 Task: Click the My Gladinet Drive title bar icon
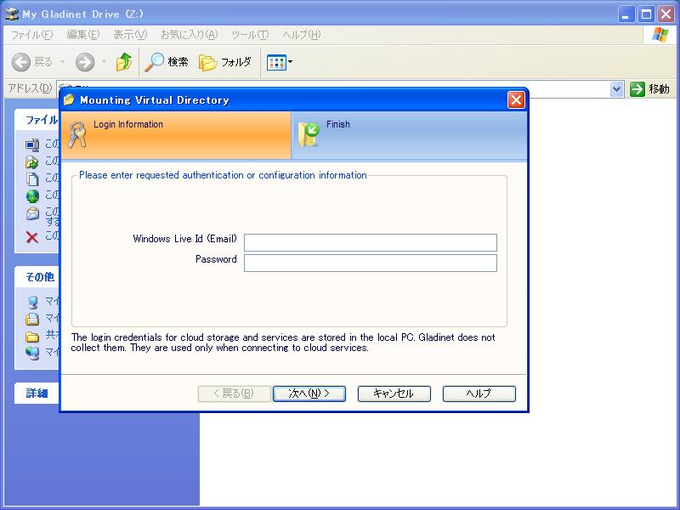point(12,14)
